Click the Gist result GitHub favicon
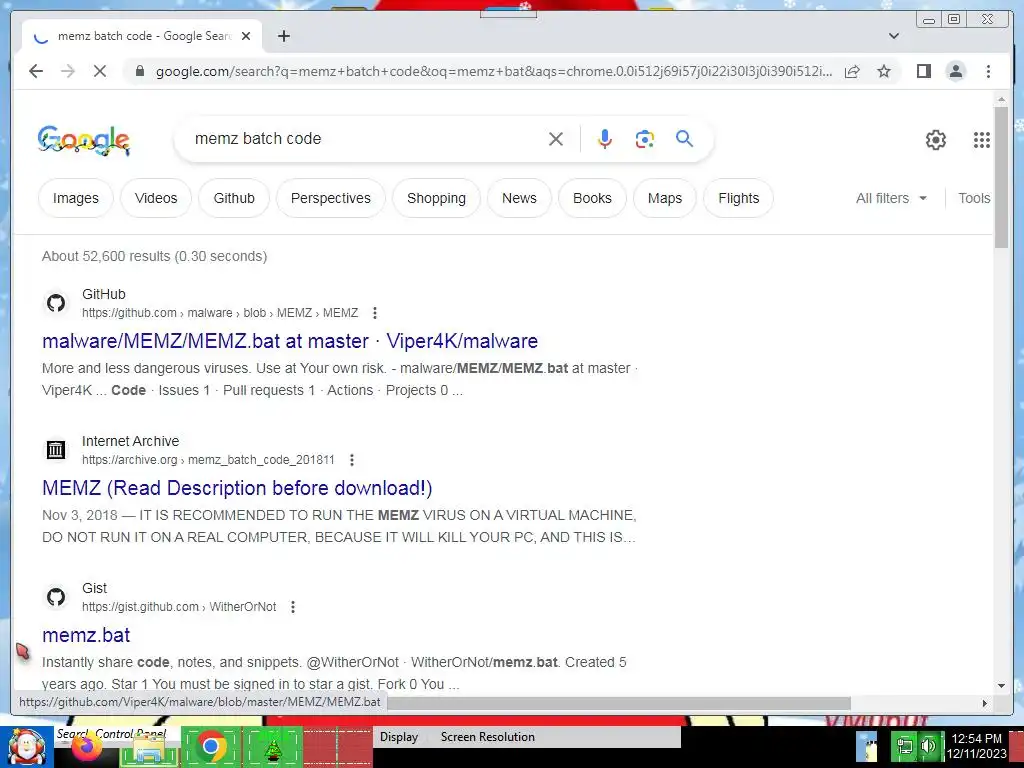Viewport: 1024px width, 768px height. point(56,597)
